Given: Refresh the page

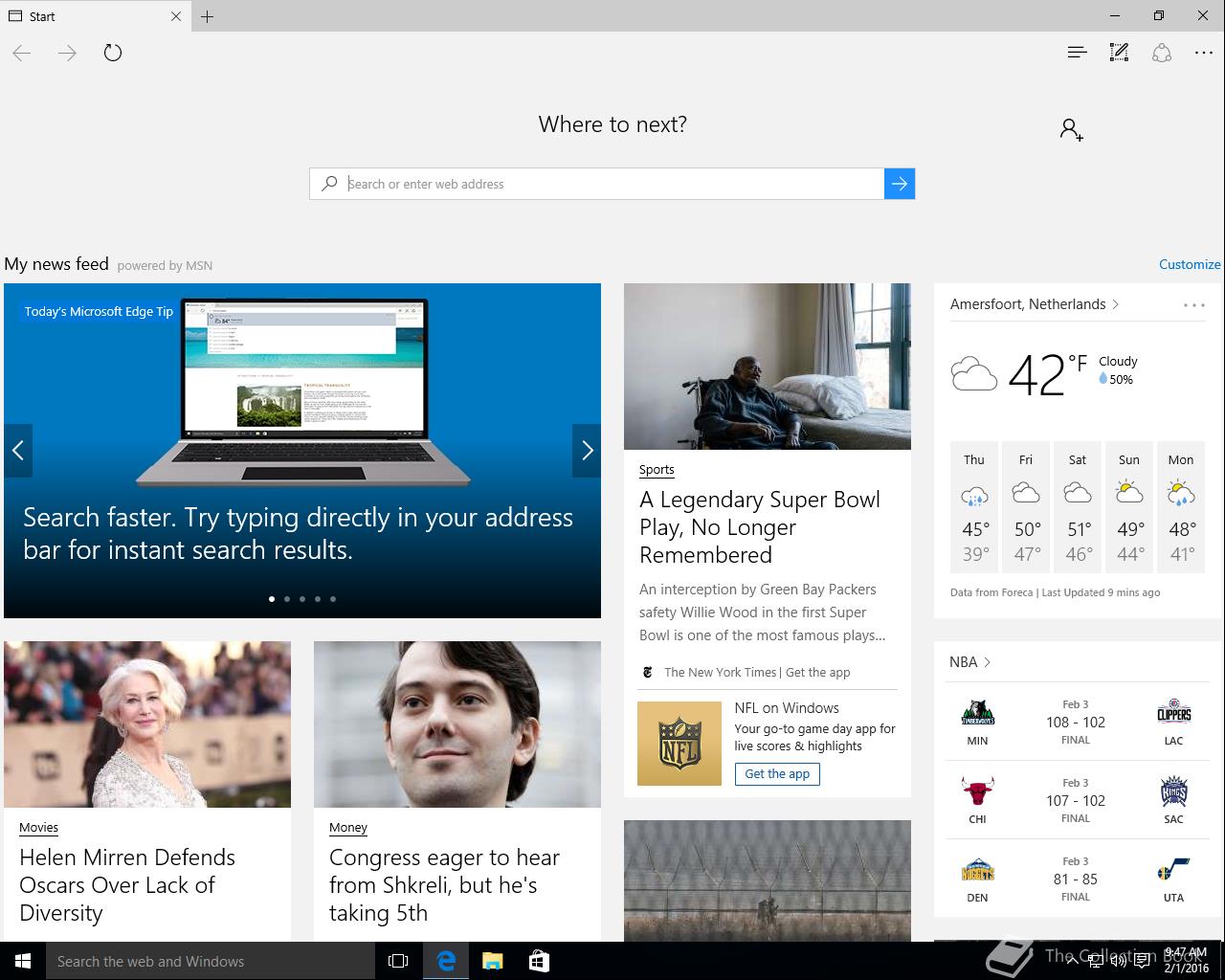Looking at the screenshot, I should (113, 53).
